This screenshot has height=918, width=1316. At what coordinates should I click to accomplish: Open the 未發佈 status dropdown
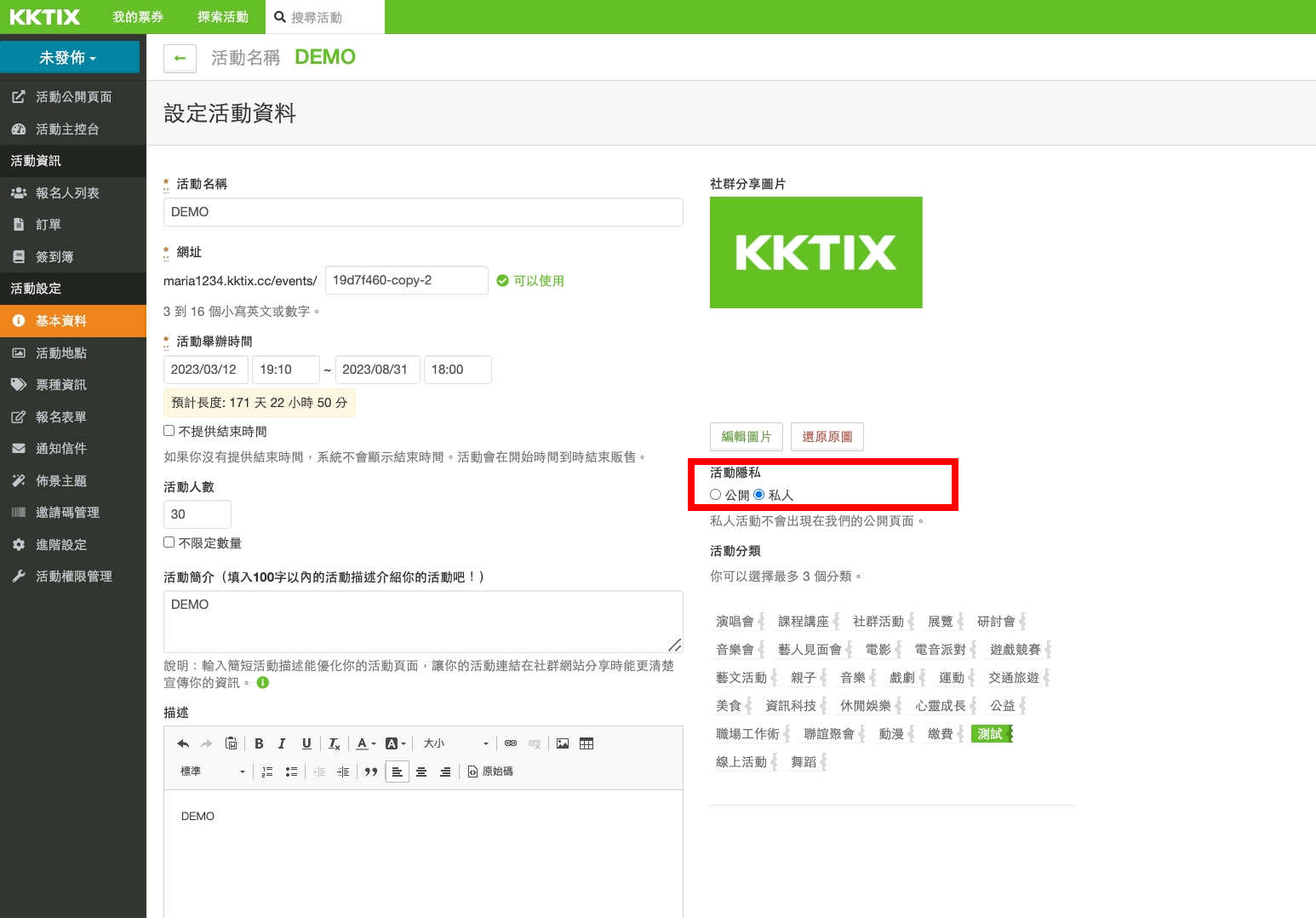tap(69, 58)
